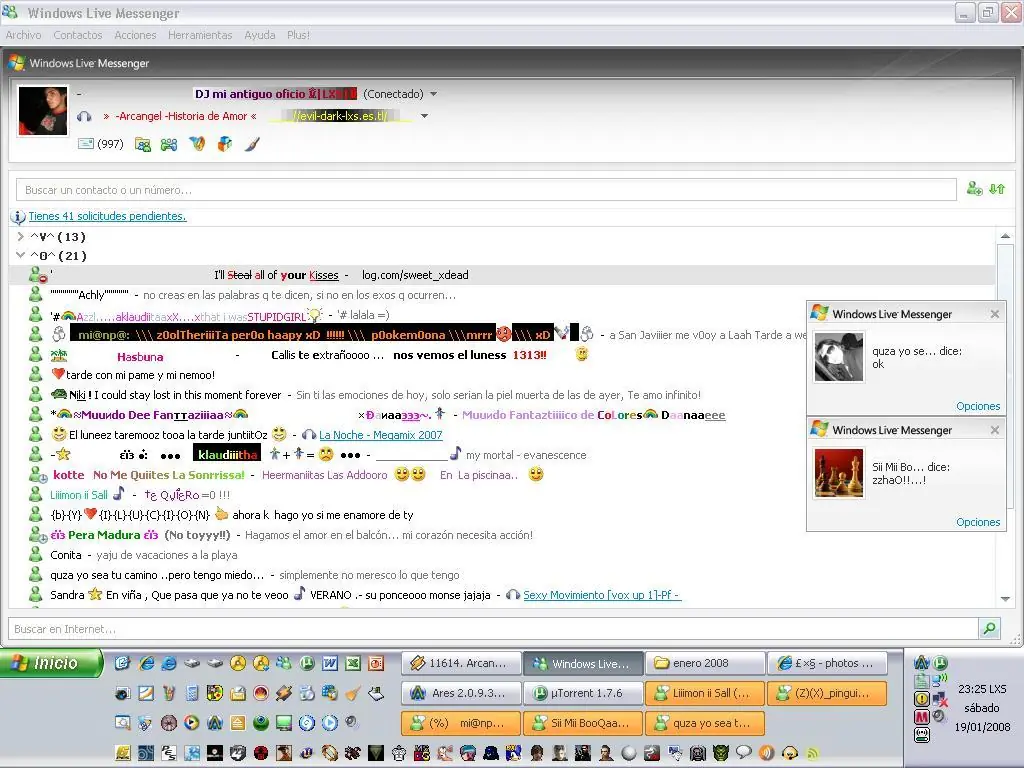Image resolution: width=1024 pixels, height=768 pixels.
Task: Open La Noche - Megamix 2007 link
Action: click(x=381, y=435)
